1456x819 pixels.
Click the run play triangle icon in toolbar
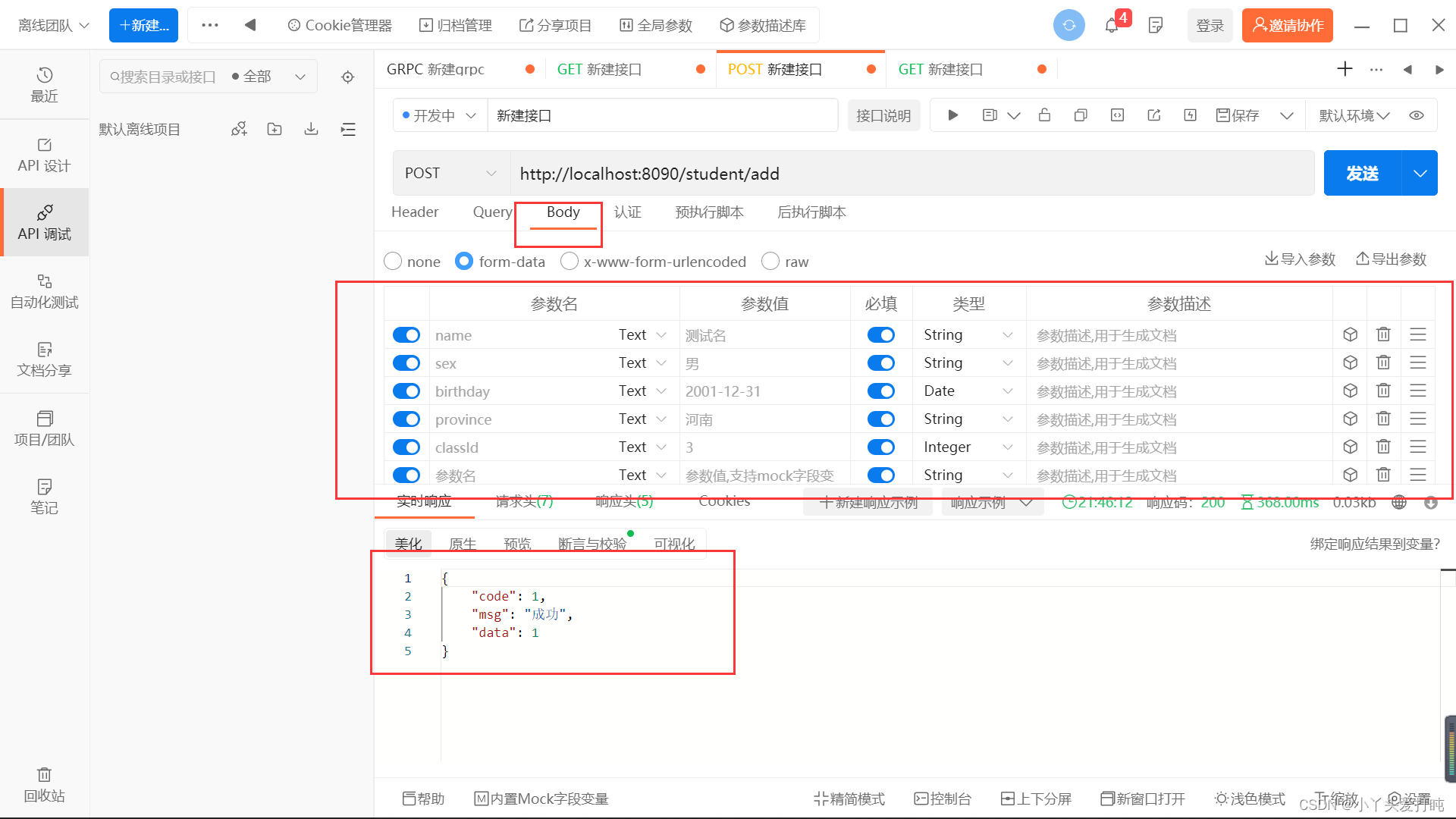point(953,115)
